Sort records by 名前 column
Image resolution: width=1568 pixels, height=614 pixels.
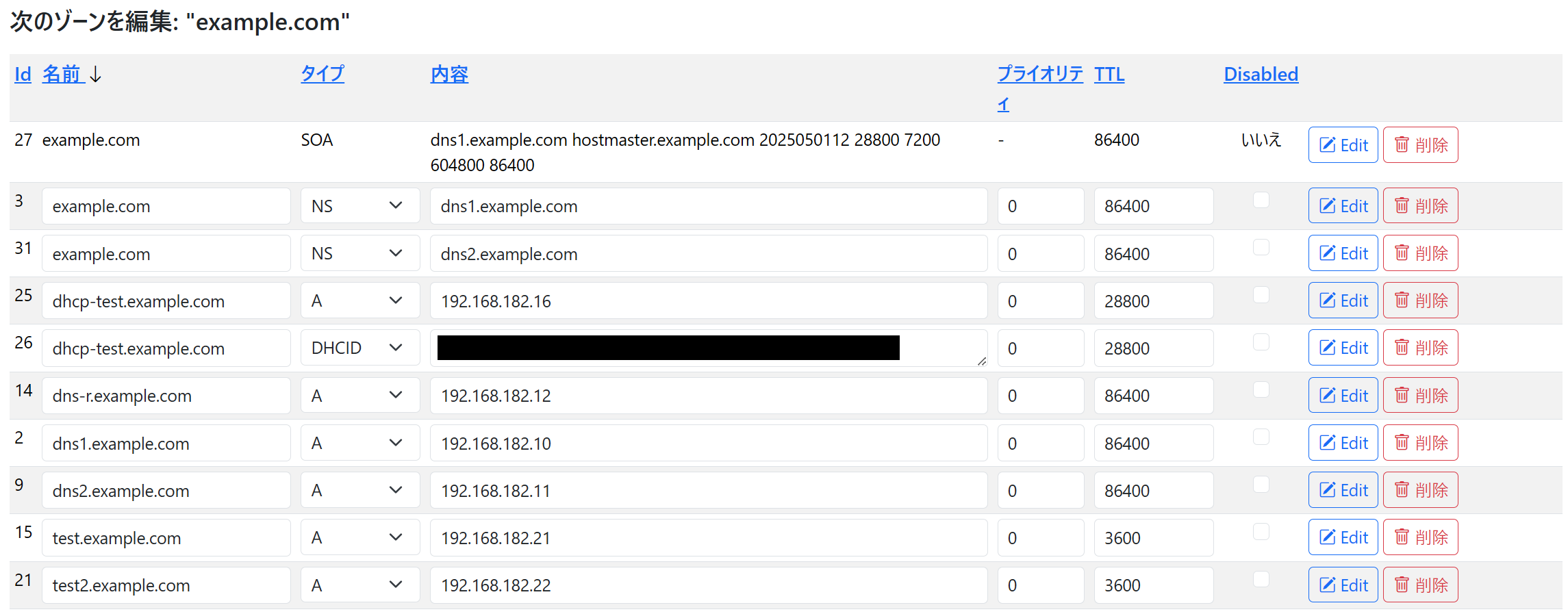(x=63, y=74)
